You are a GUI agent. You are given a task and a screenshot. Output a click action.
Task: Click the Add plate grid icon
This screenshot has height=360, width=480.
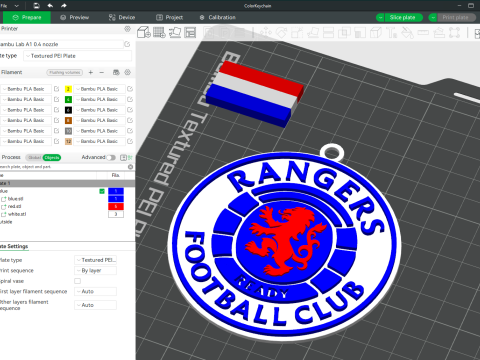click(x=159, y=33)
